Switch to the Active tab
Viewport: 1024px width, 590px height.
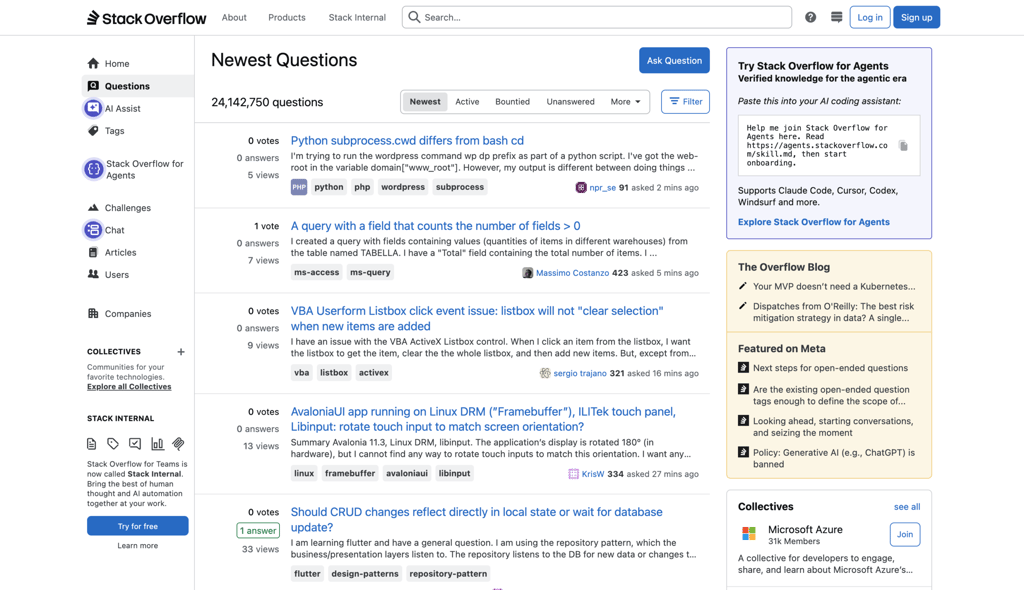[x=467, y=102]
